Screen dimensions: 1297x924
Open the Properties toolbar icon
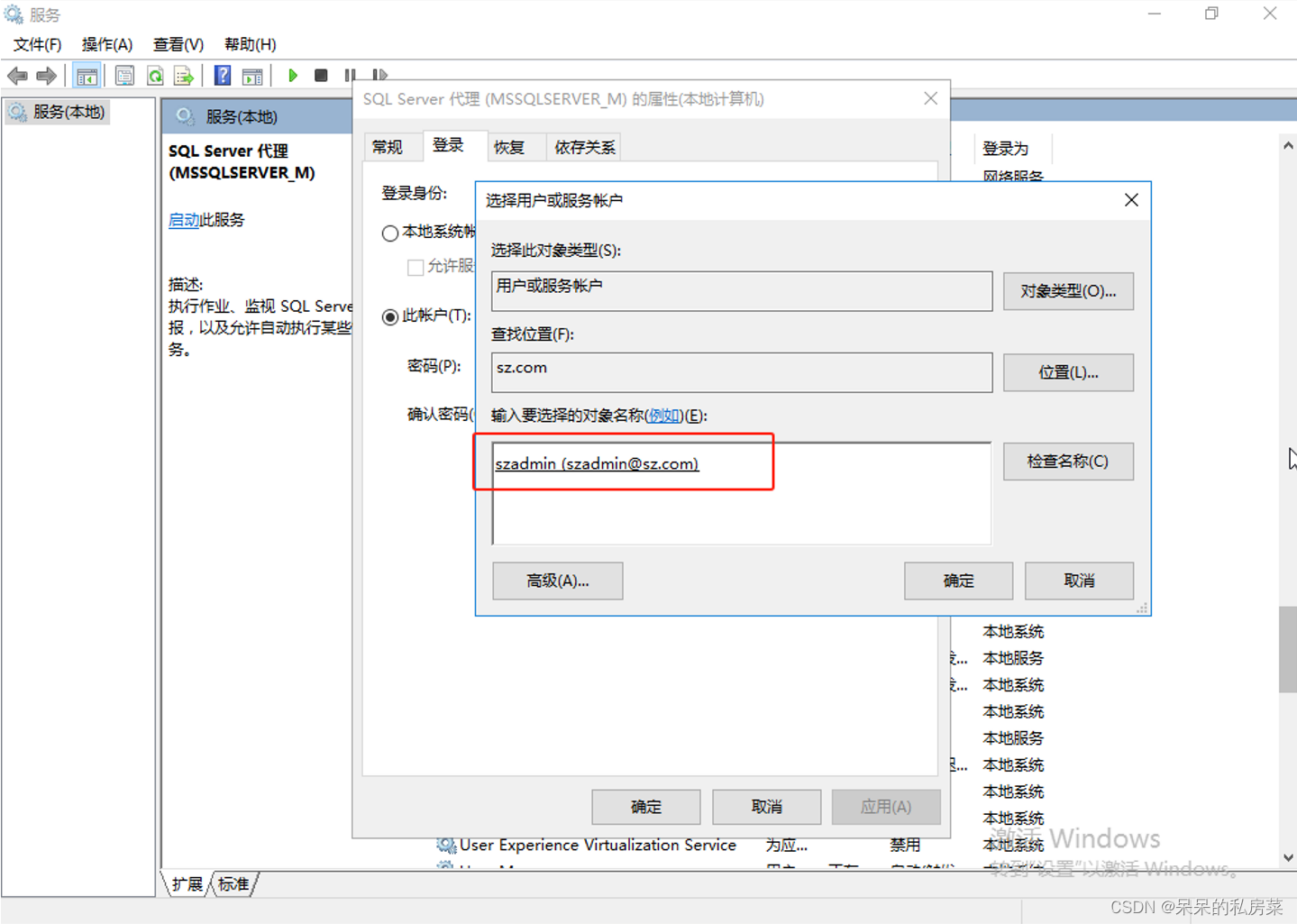124,76
